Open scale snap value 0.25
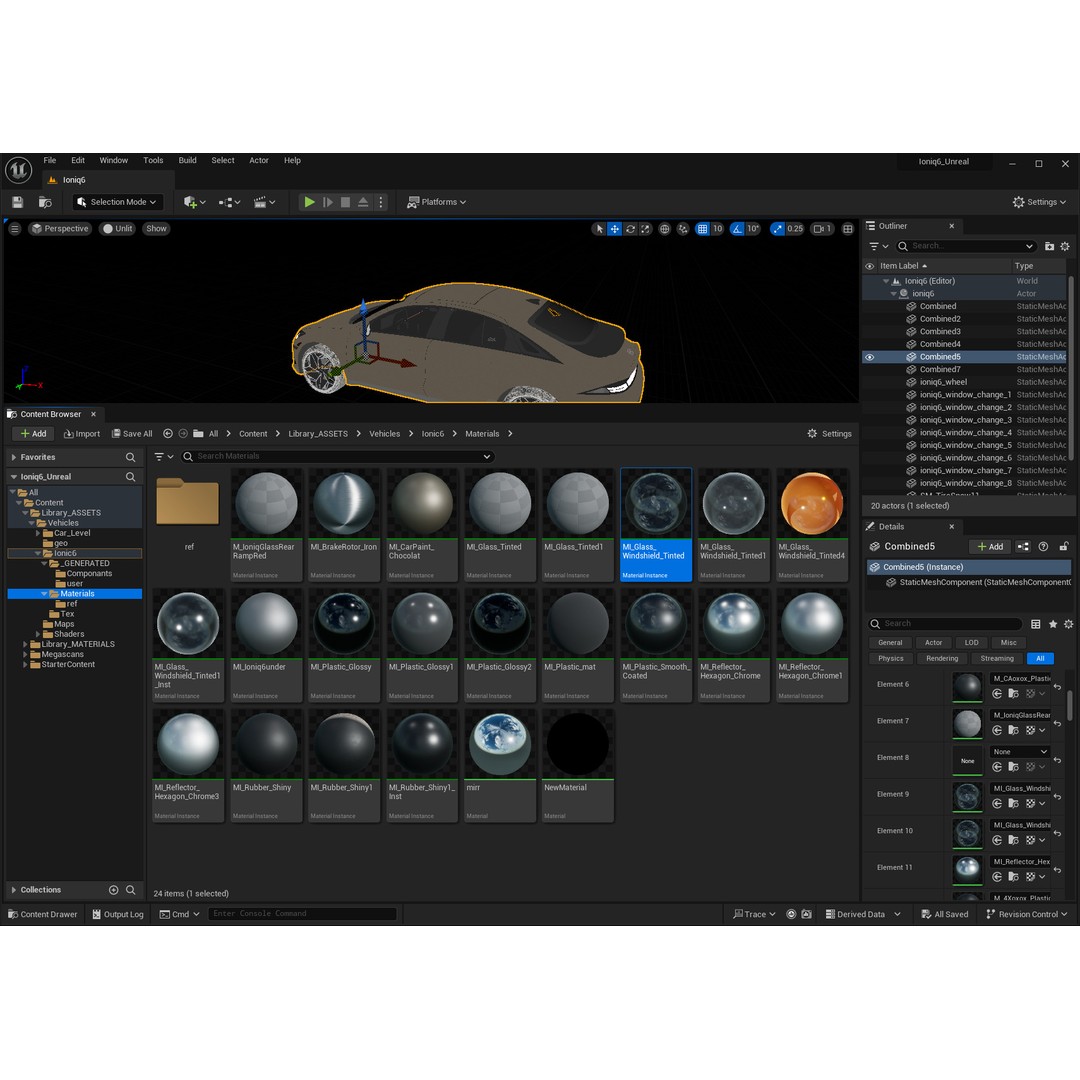This screenshot has height=1080, width=1080. pyautogui.click(x=795, y=229)
